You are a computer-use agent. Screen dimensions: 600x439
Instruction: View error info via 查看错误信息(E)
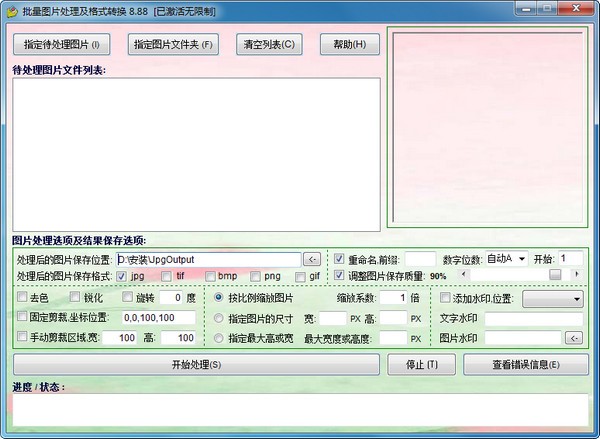526,364
